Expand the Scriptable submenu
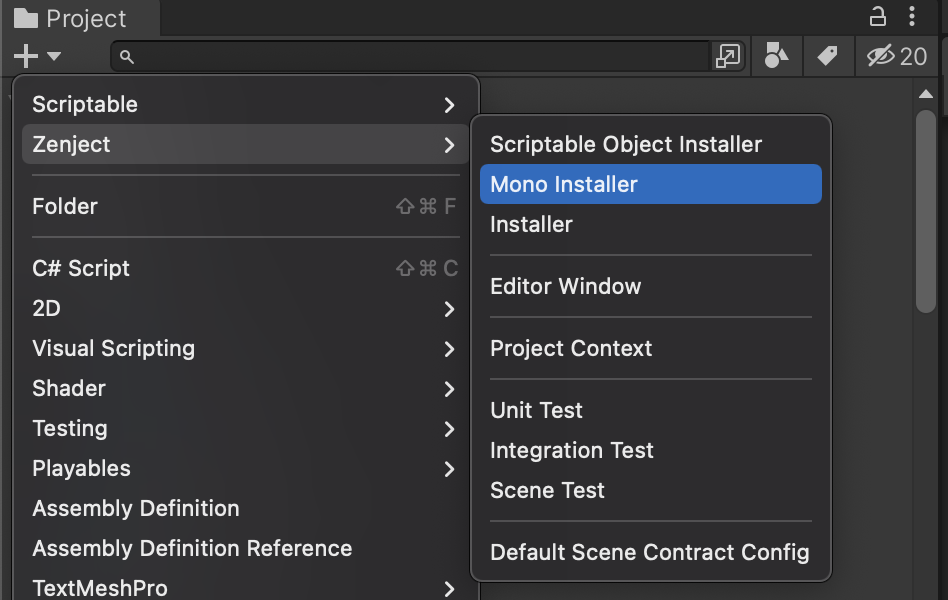Screen dimensions: 948x600 coord(449,105)
